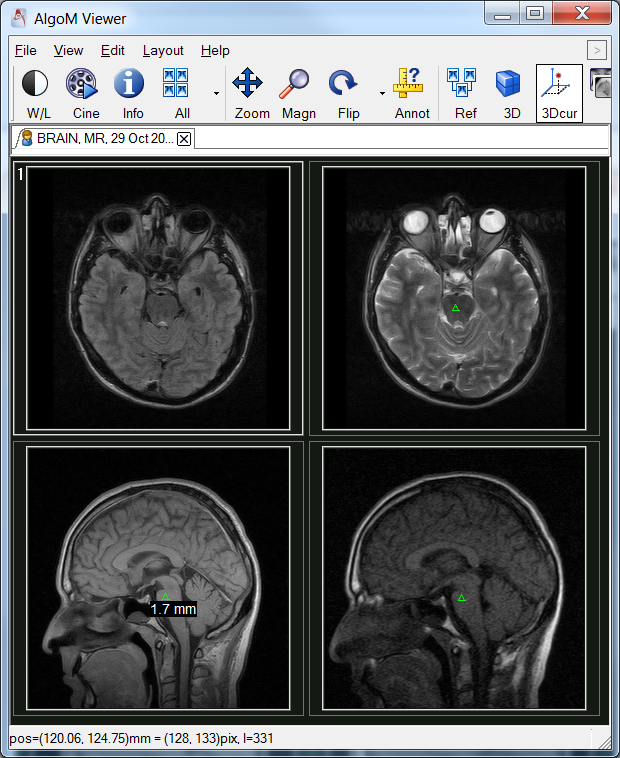The width and height of the screenshot is (620, 758).
Task: Select the BRAIN, MR, 29 Oct tab
Action: click(x=104, y=139)
